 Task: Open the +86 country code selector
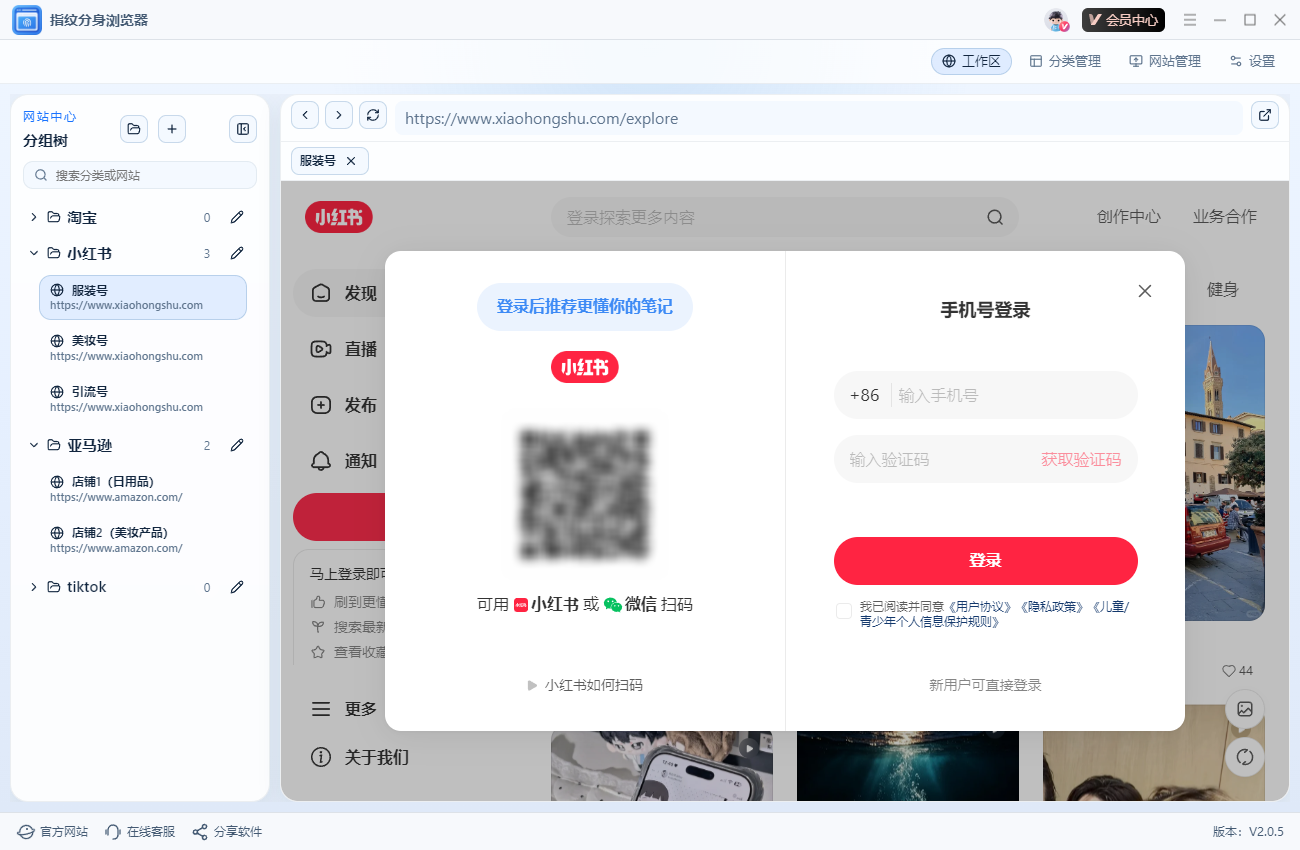865,395
